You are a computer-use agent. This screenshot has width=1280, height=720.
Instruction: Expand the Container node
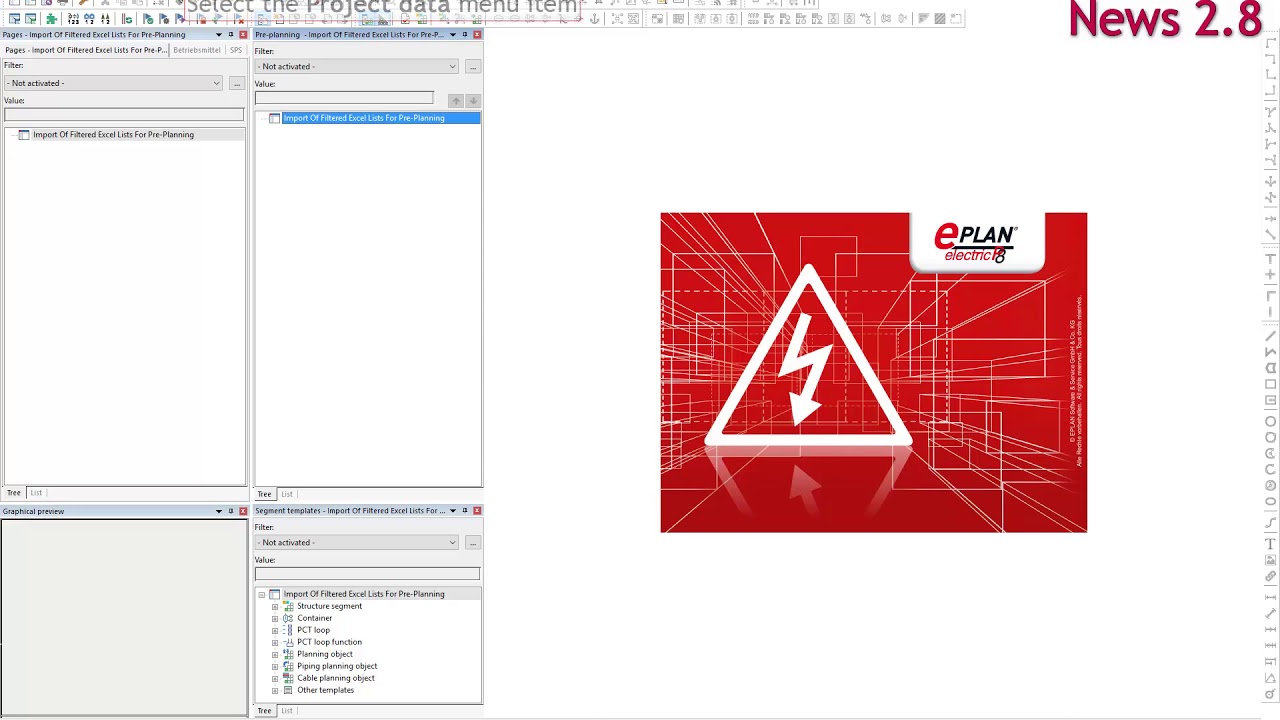coord(275,618)
